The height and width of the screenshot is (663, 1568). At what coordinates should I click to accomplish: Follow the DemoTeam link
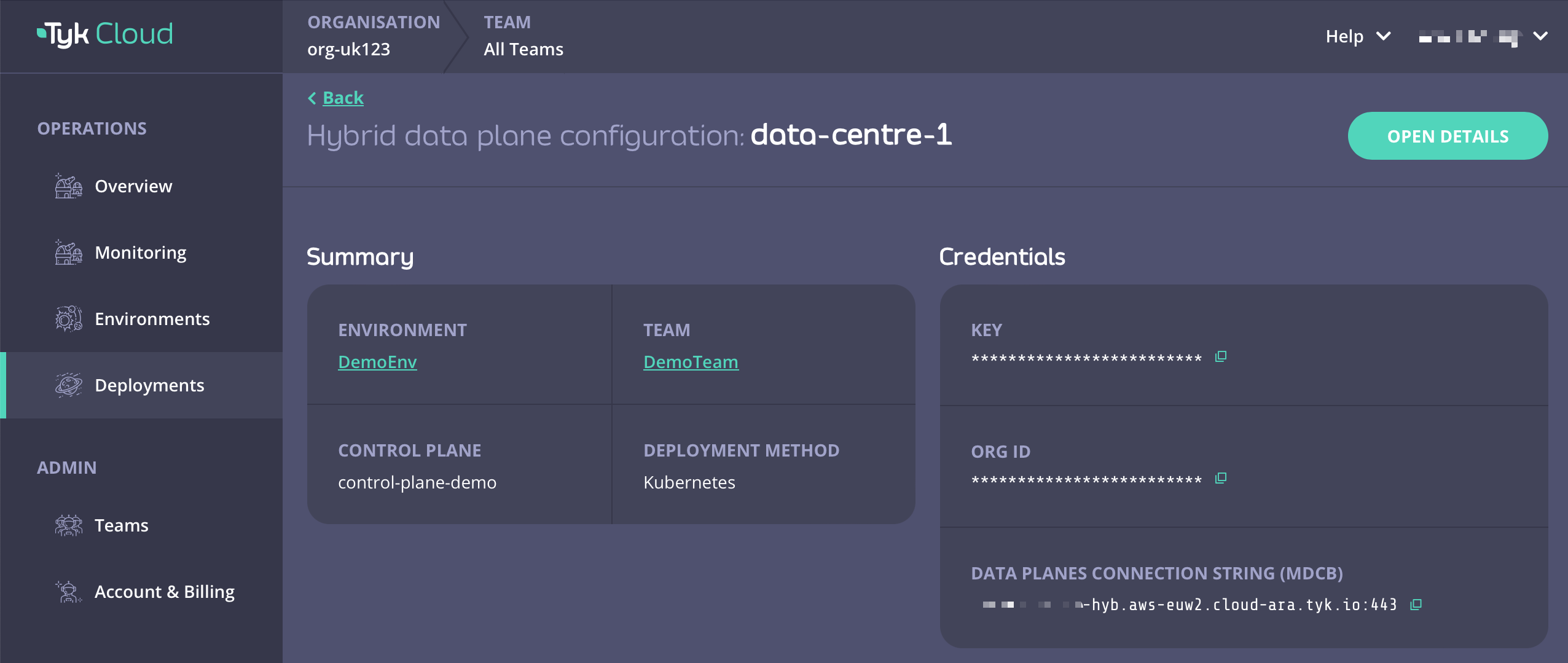click(x=690, y=361)
